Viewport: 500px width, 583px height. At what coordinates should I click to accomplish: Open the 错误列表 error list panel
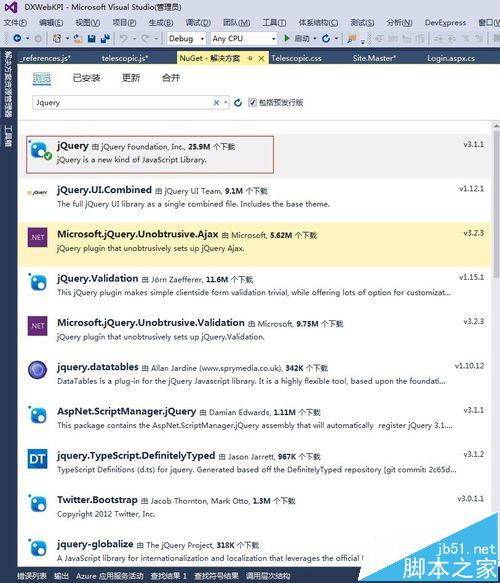click(32, 576)
